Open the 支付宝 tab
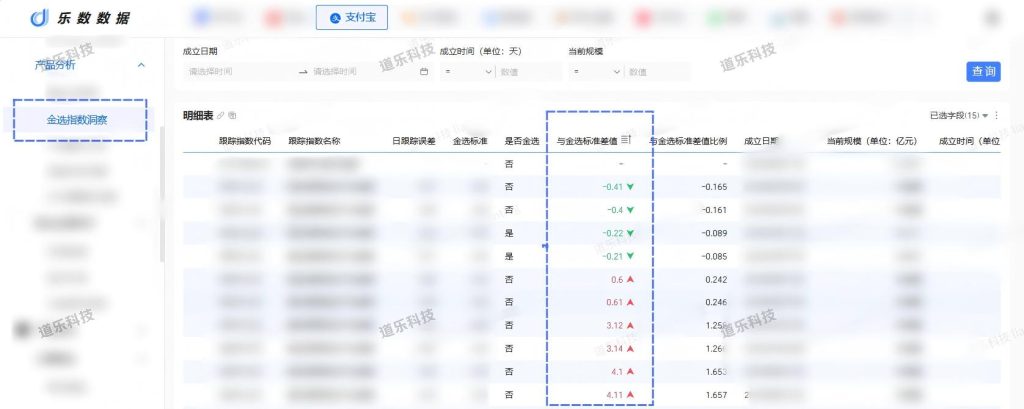Viewport: 1024px width, 409px height. click(x=351, y=18)
